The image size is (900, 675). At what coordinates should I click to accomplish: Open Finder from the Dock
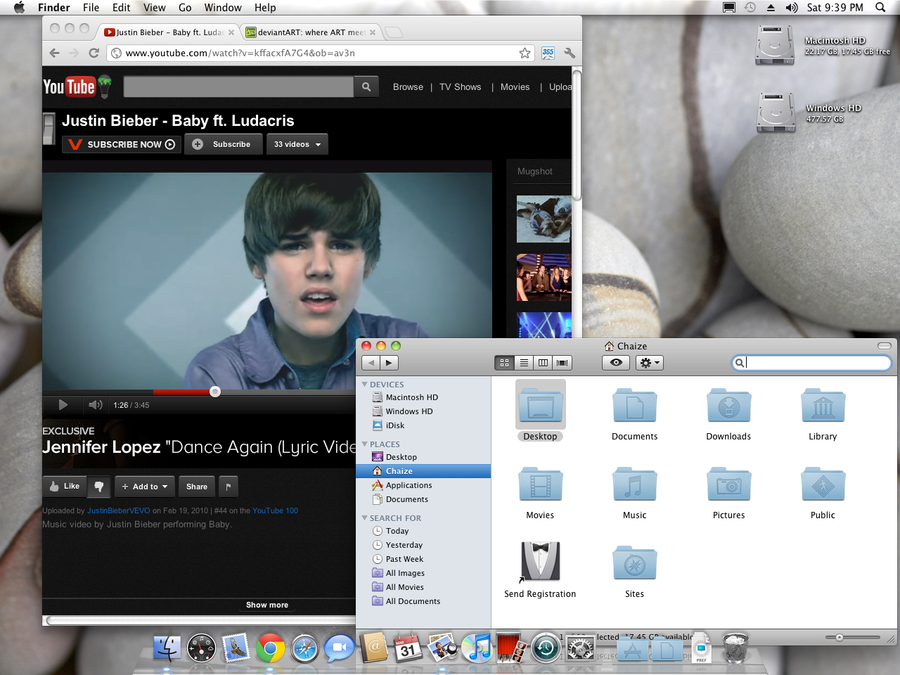(167, 648)
